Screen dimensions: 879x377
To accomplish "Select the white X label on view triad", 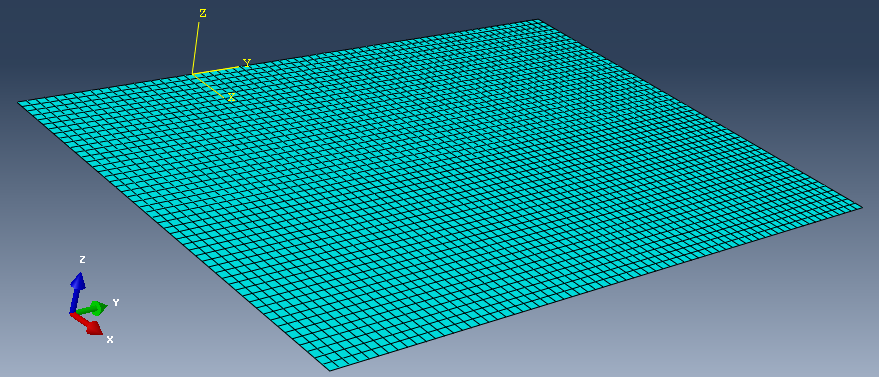I will point(110,339).
